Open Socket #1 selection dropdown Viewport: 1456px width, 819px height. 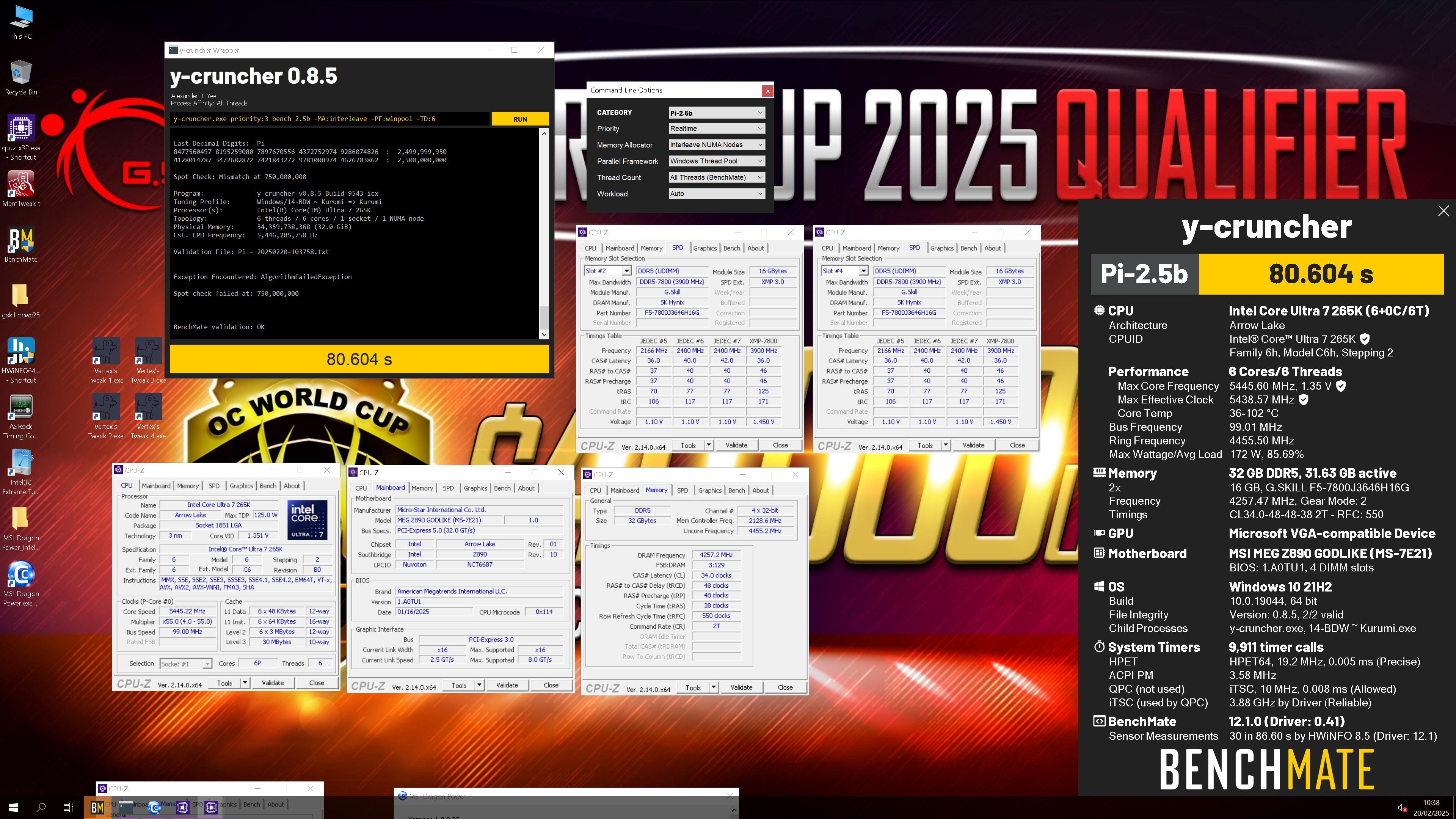click(185, 664)
